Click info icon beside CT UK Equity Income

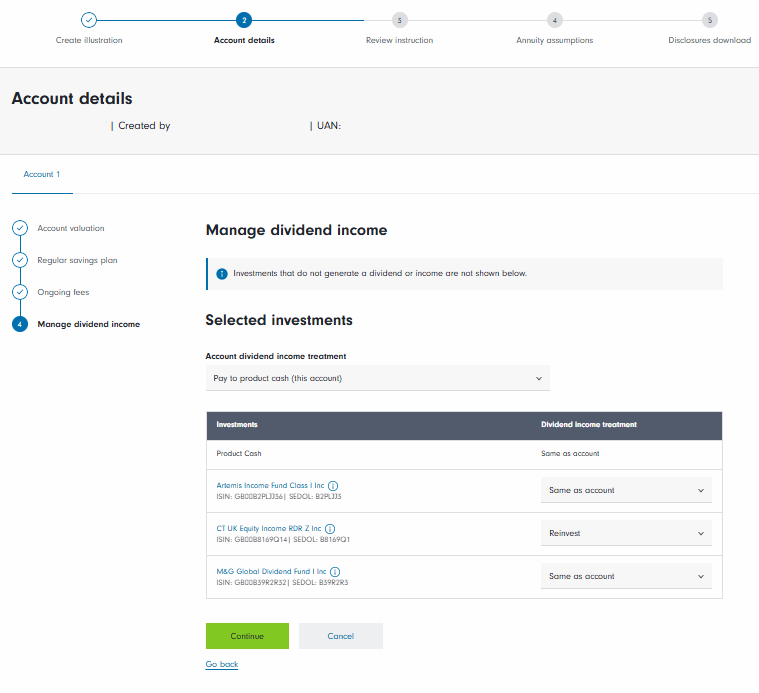coord(330,528)
